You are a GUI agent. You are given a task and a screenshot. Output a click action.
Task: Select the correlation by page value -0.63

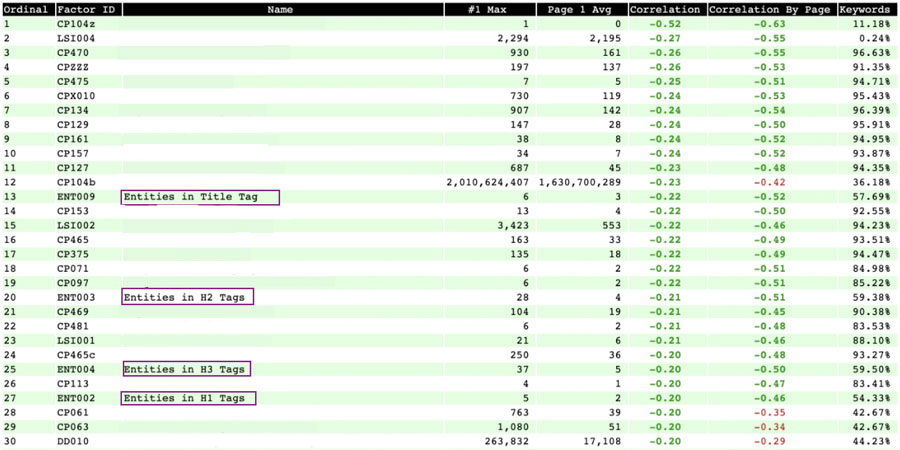point(772,24)
